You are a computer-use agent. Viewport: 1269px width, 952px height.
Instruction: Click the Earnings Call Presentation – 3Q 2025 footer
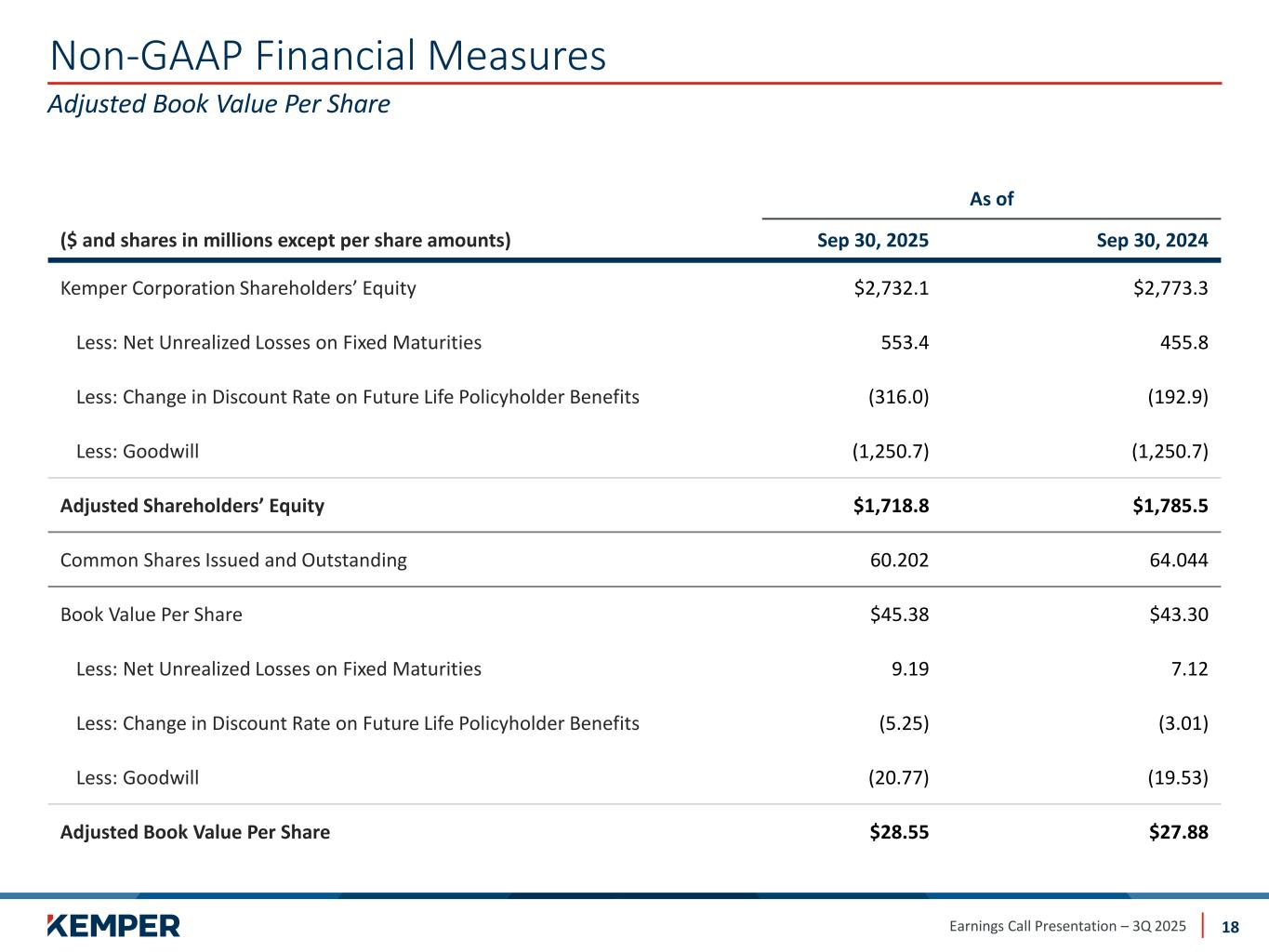click(1067, 926)
